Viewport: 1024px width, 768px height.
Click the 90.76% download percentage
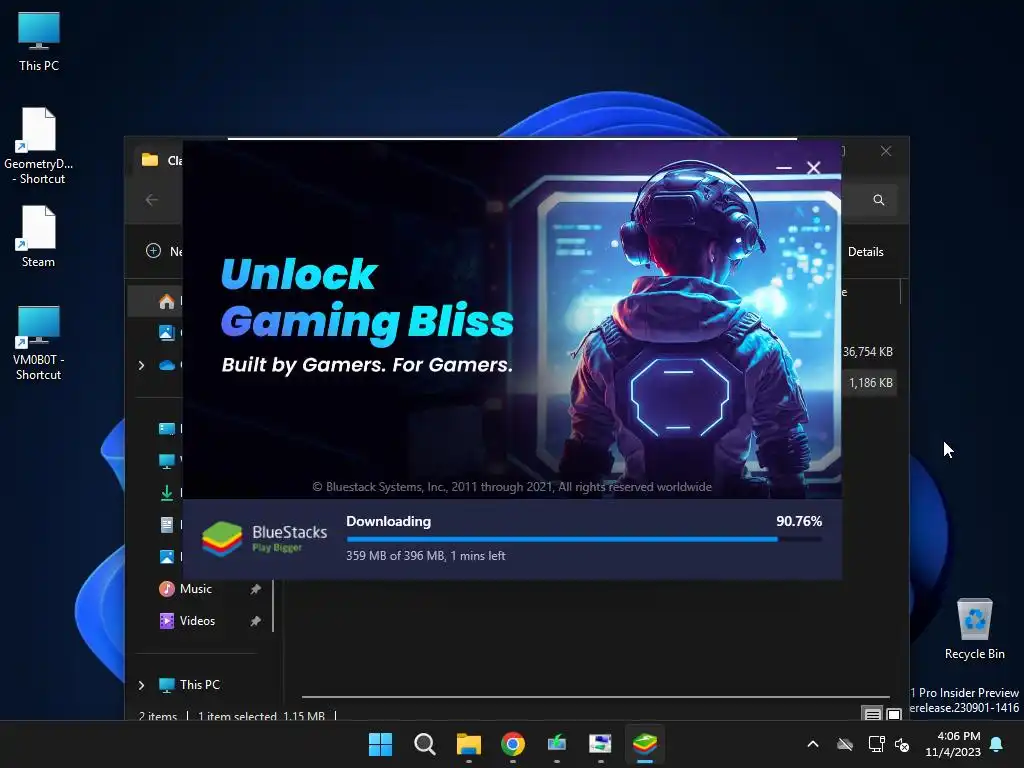[799, 521]
